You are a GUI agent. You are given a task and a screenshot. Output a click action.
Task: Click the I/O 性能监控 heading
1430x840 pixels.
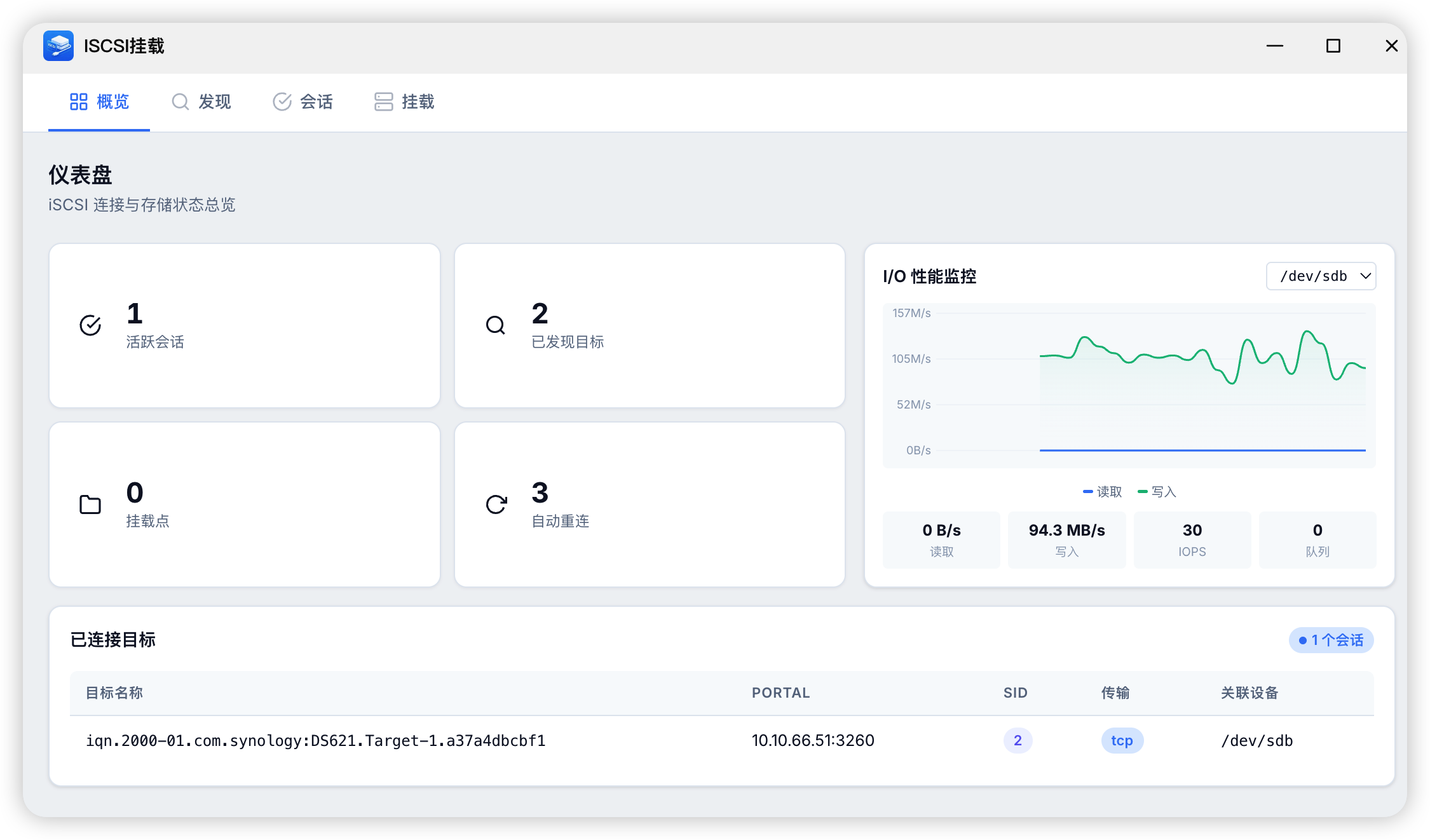pos(929,276)
